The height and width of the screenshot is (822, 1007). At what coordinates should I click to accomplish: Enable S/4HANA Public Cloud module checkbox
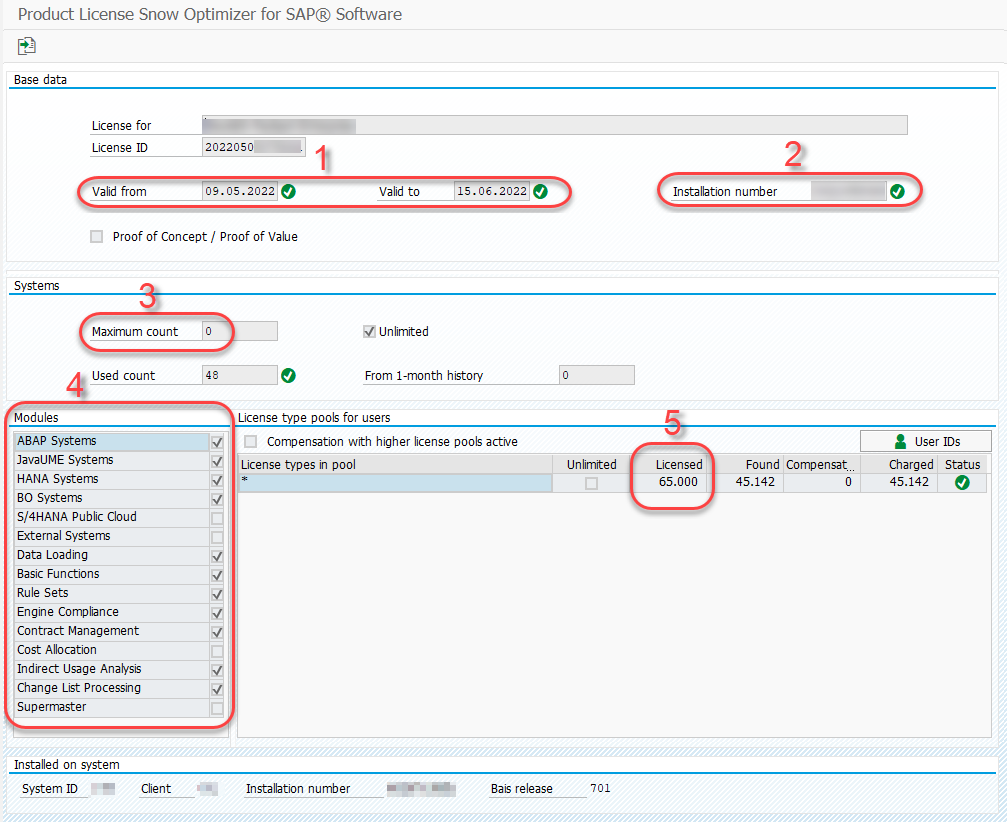[x=217, y=518]
